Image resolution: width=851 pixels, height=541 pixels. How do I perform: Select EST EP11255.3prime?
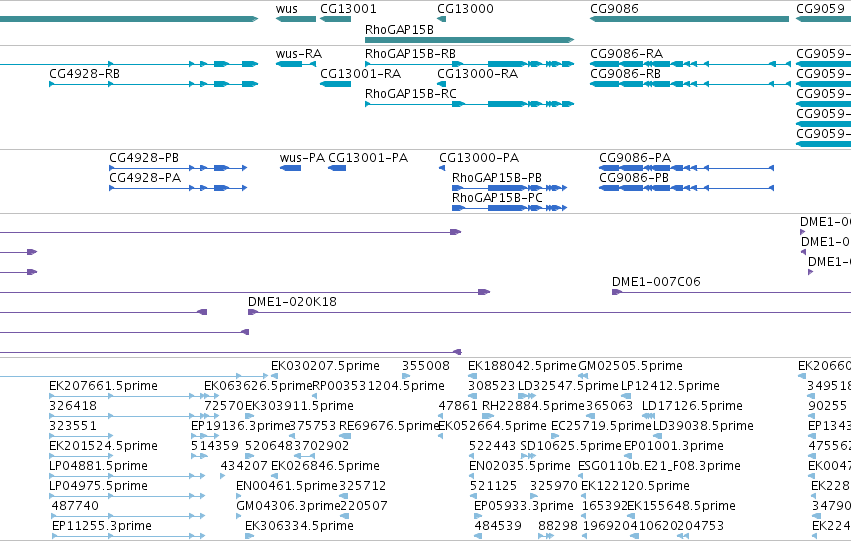click(x=101, y=526)
